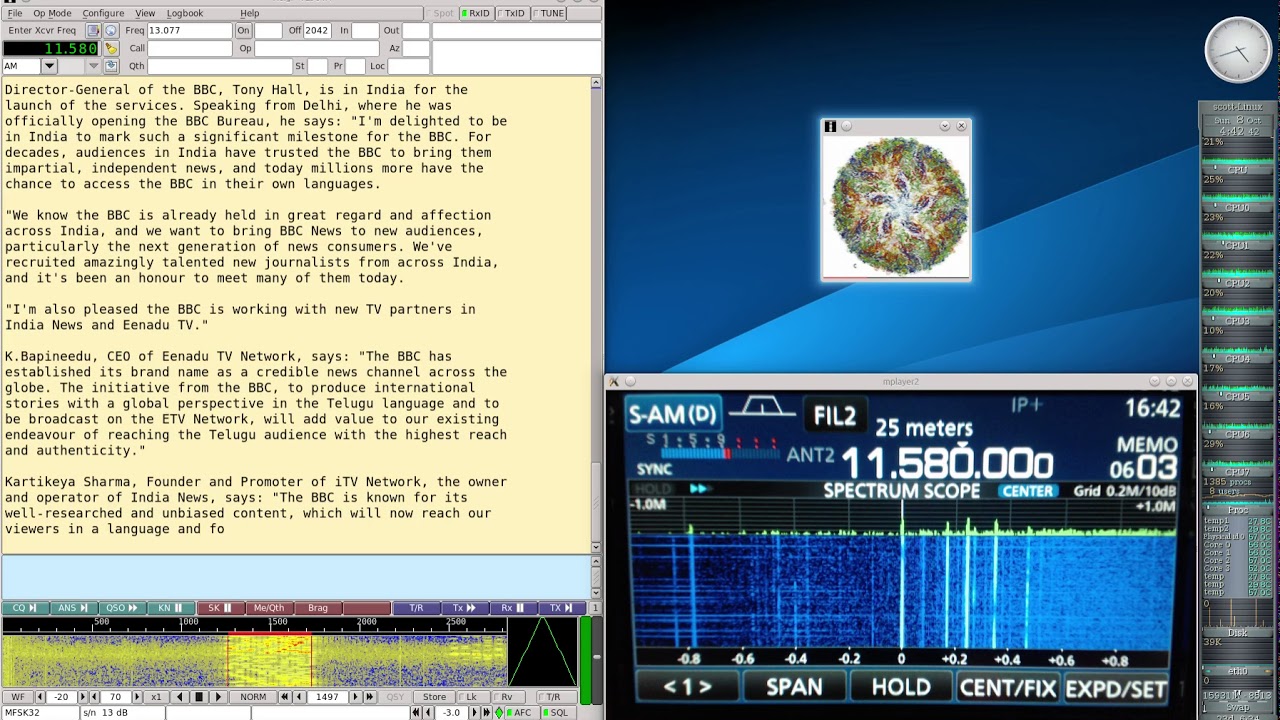Image resolution: width=1280 pixels, height=720 pixels.
Task: Click the globe lookup icon left of Freq
Action: coord(111,31)
